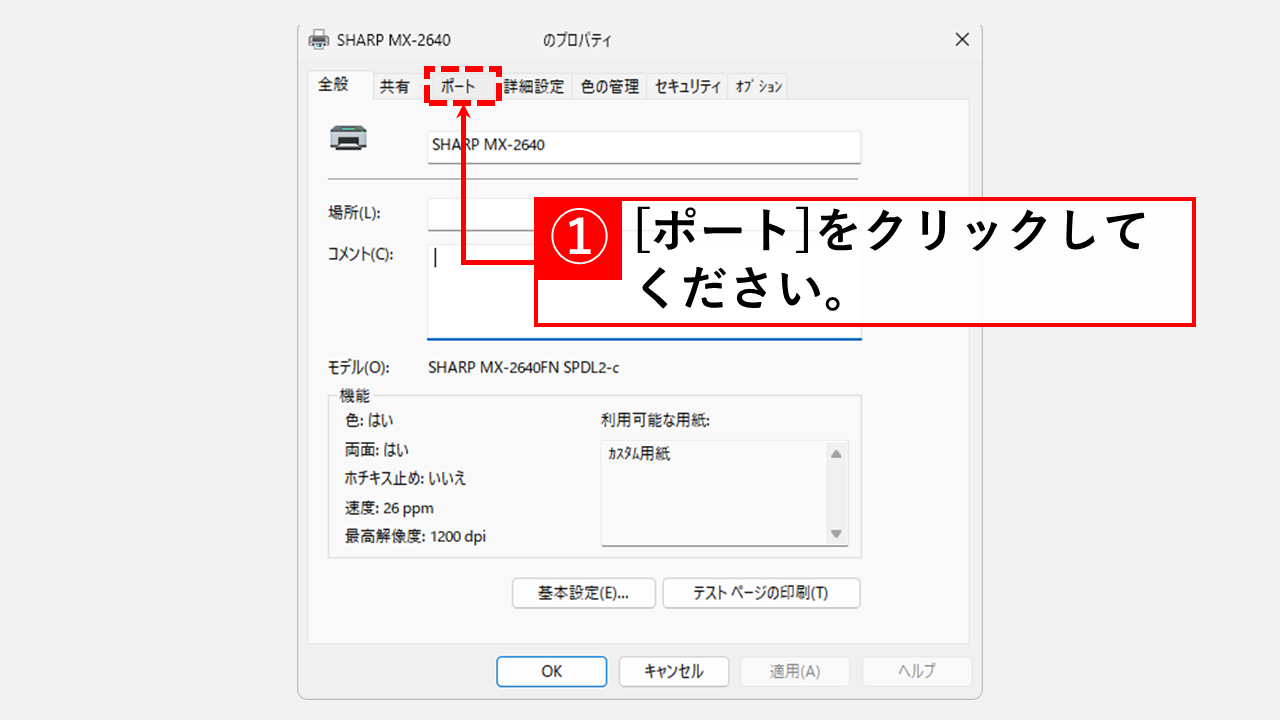Click the scrollbar of the 利用可能な用紙 list
1280x720 pixels.
[836, 490]
